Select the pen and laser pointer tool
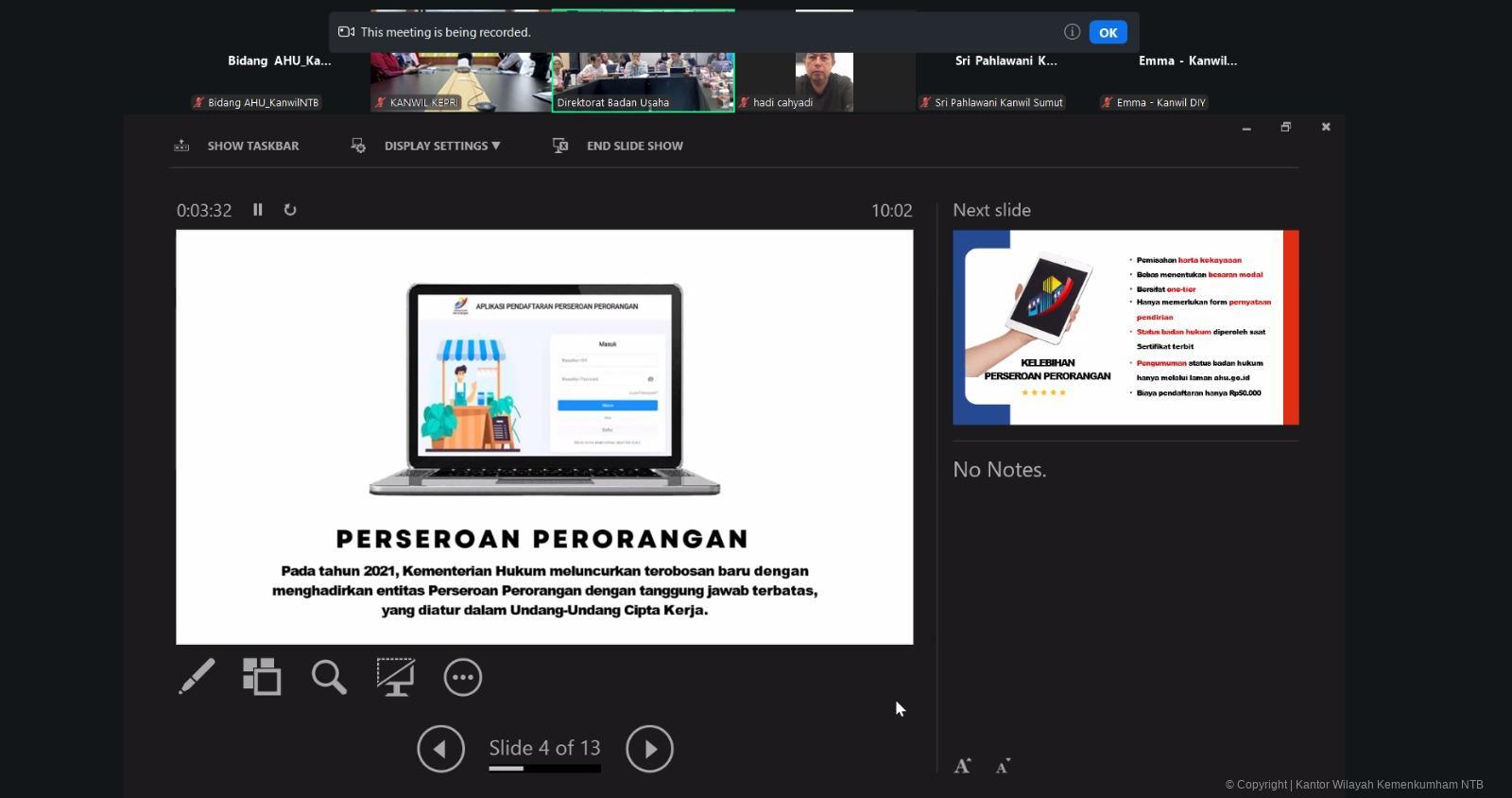 pyautogui.click(x=197, y=677)
